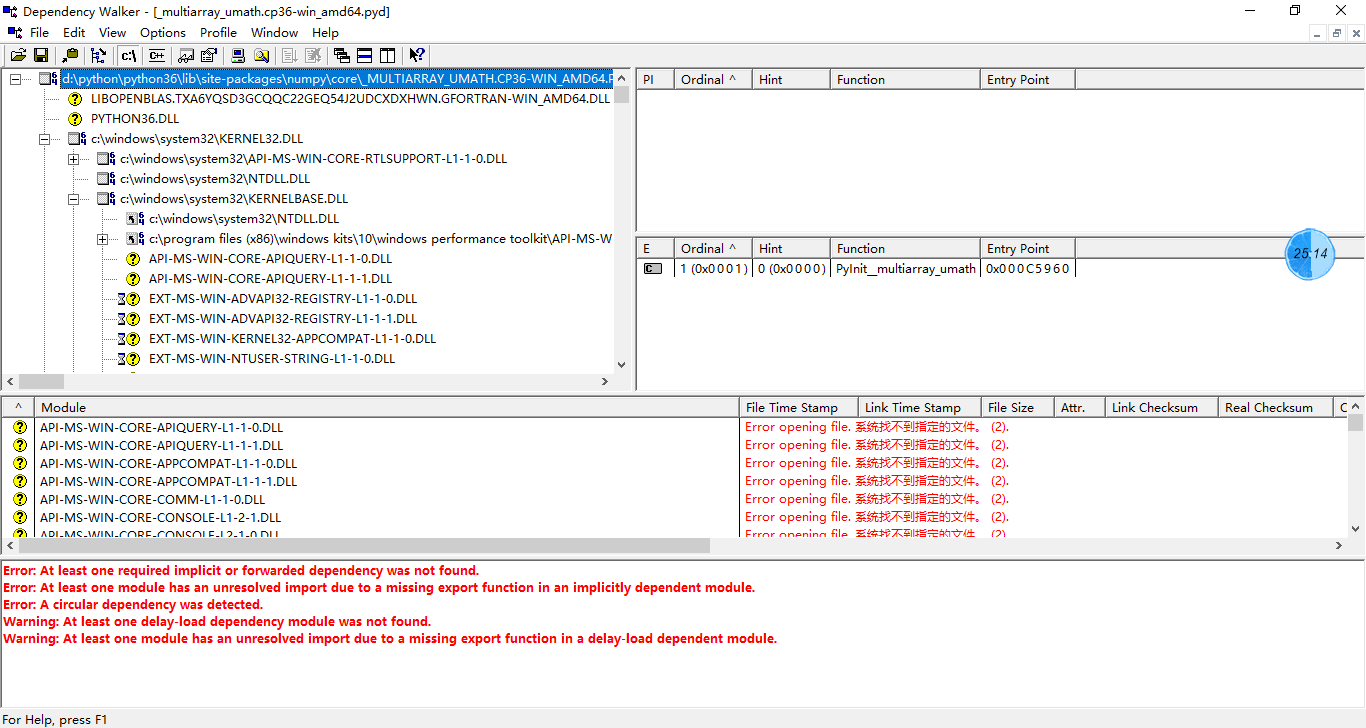
Task: Sort modules by Link Time Stamp header
Action: [x=919, y=408]
